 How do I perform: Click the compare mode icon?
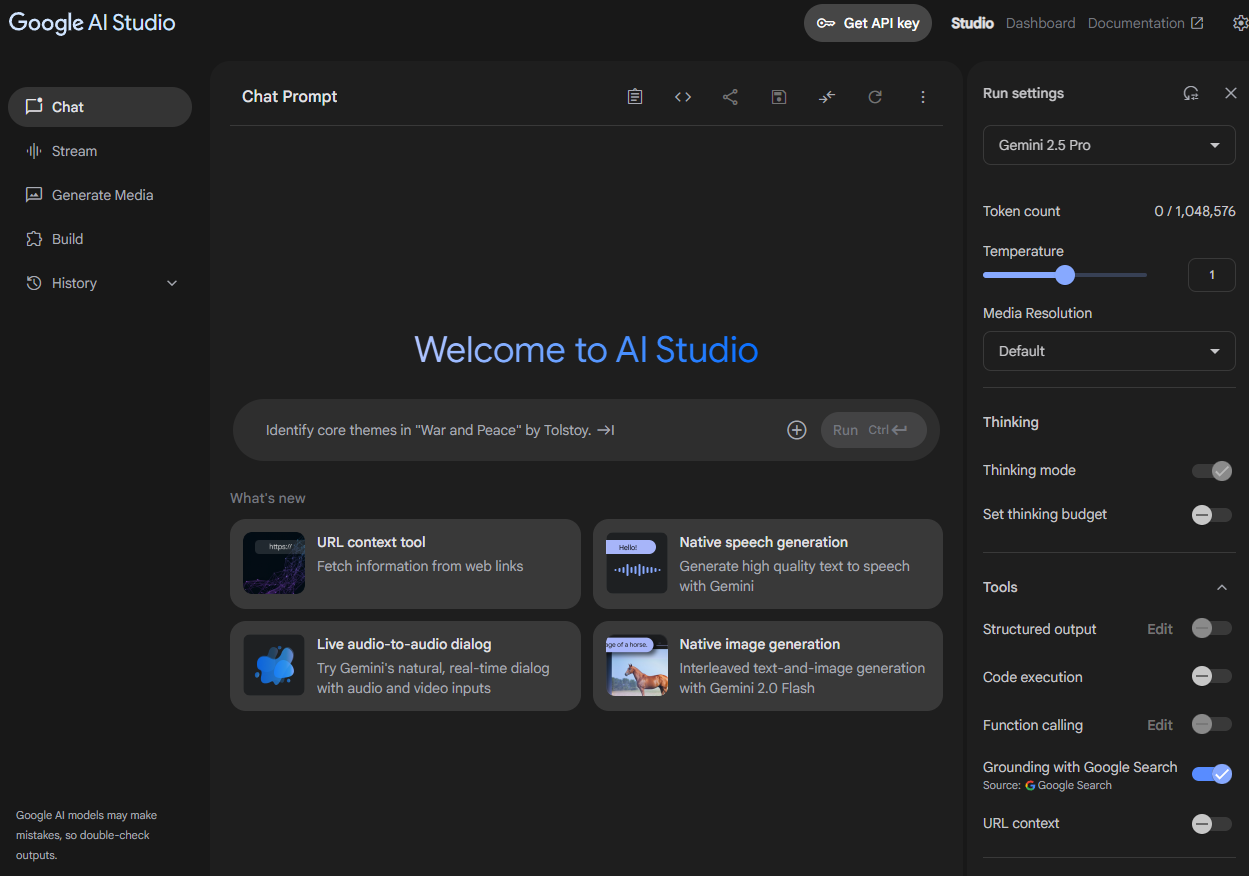point(827,97)
